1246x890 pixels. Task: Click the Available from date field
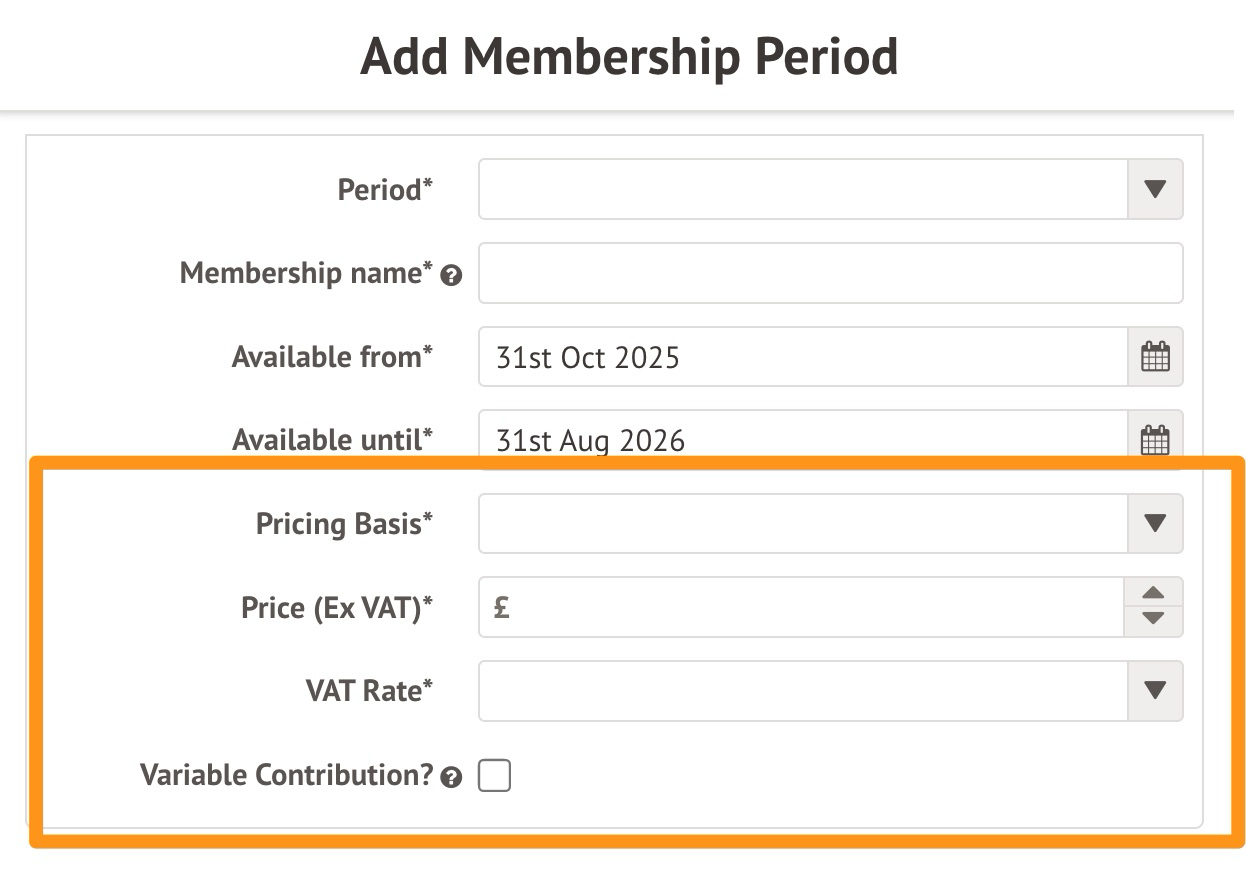pyautogui.click(x=802, y=357)
